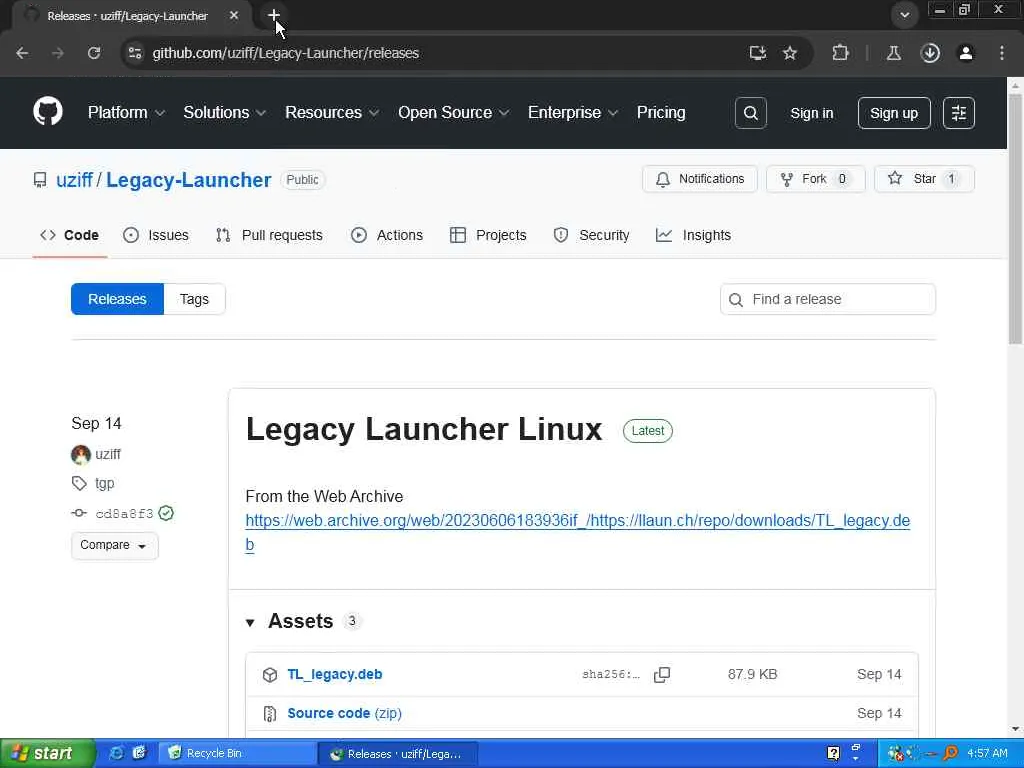
Task: Expand the Platform menu
Action: coord(126,112)
